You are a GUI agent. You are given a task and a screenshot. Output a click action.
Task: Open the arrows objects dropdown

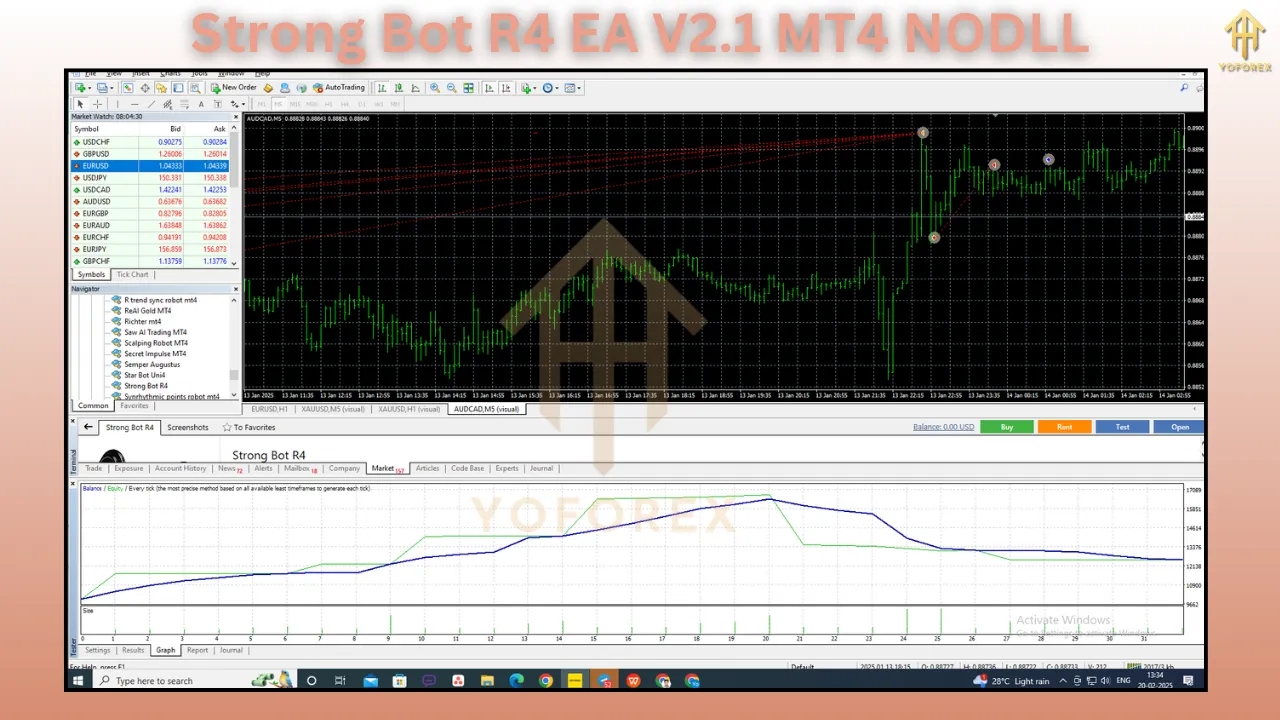[237, 104]
